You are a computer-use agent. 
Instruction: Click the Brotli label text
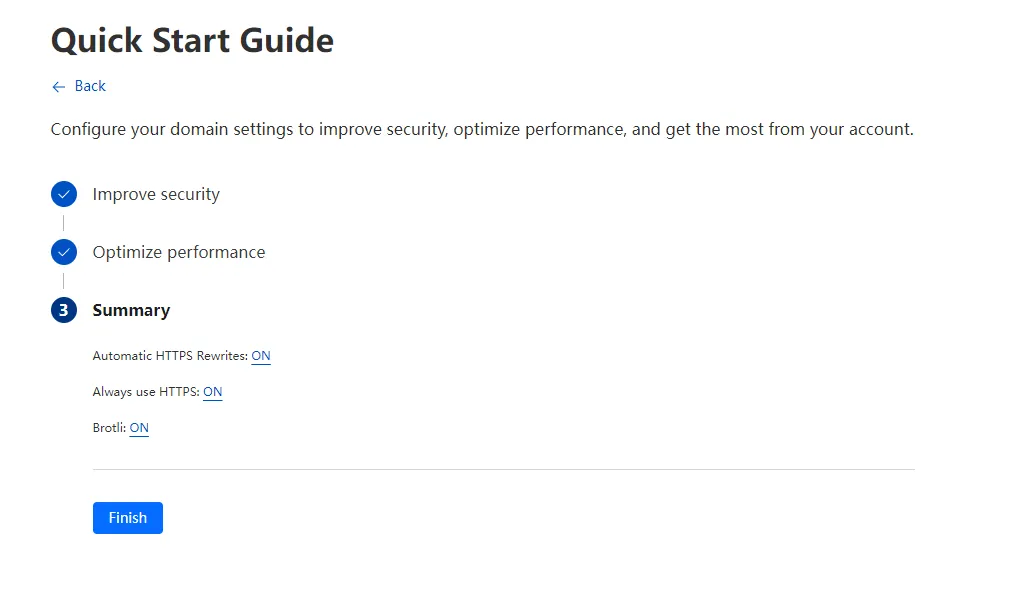[x=109, y=428]
